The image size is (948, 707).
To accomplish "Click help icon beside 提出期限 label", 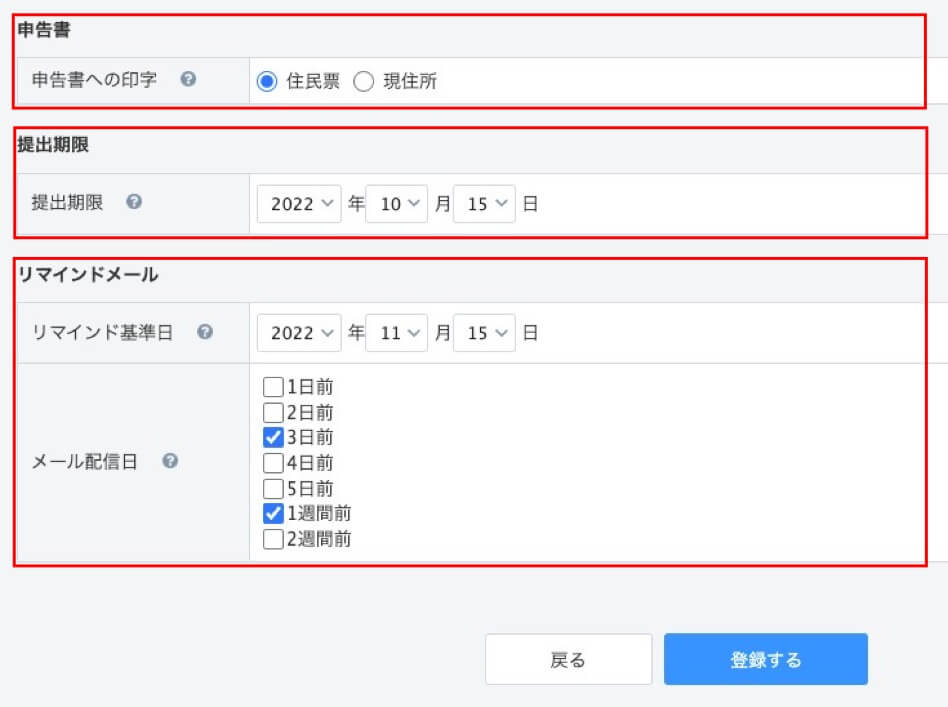I will (134, 202).
